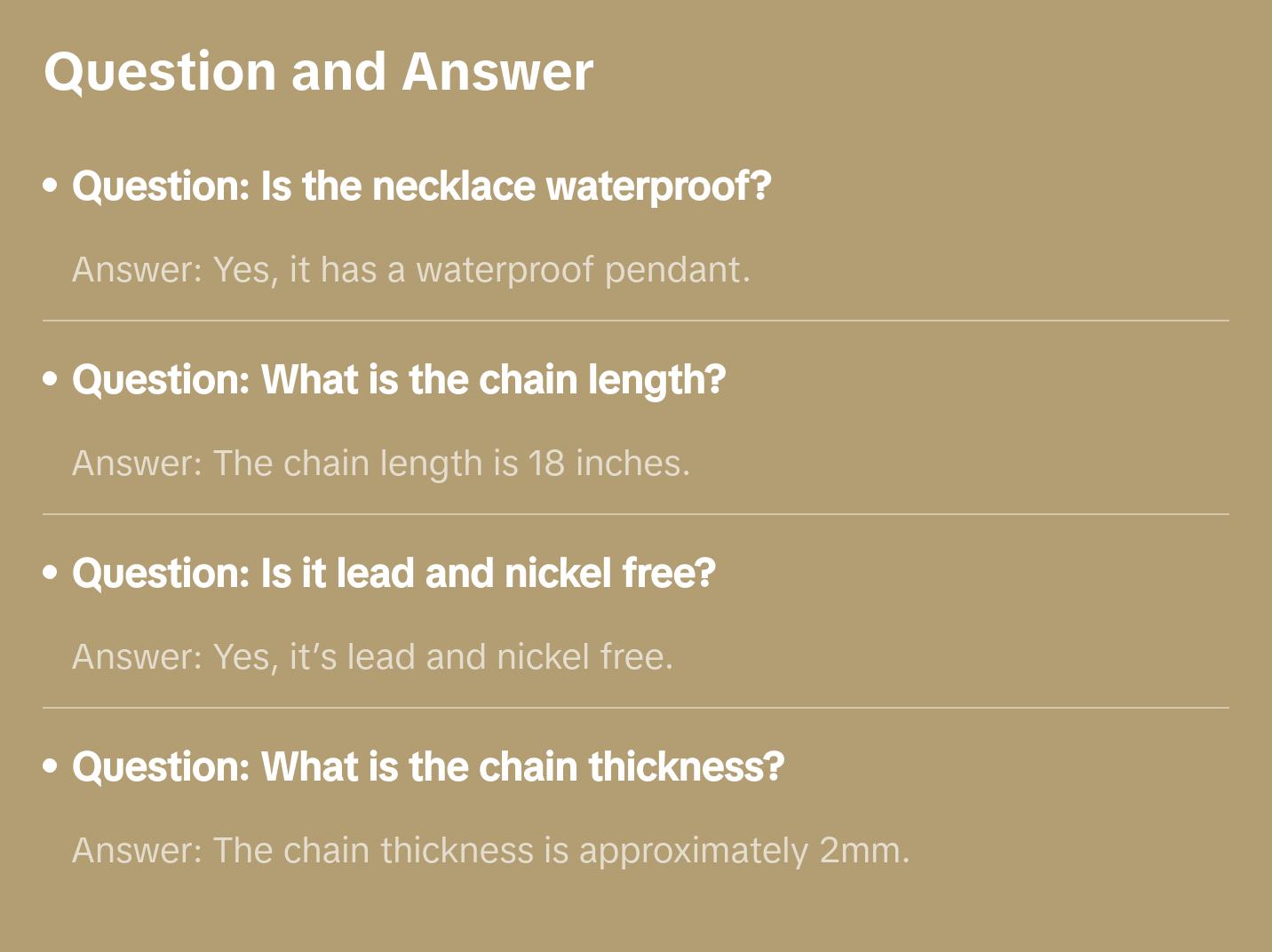Click the bullet beside the chain length question
Viewport: 1272px width, 952px height.
point(51,380)
